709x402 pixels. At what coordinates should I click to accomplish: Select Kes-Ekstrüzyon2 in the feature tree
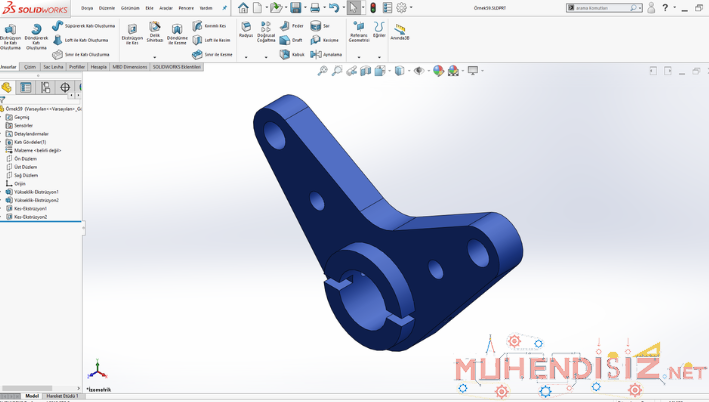click(30, 217)
